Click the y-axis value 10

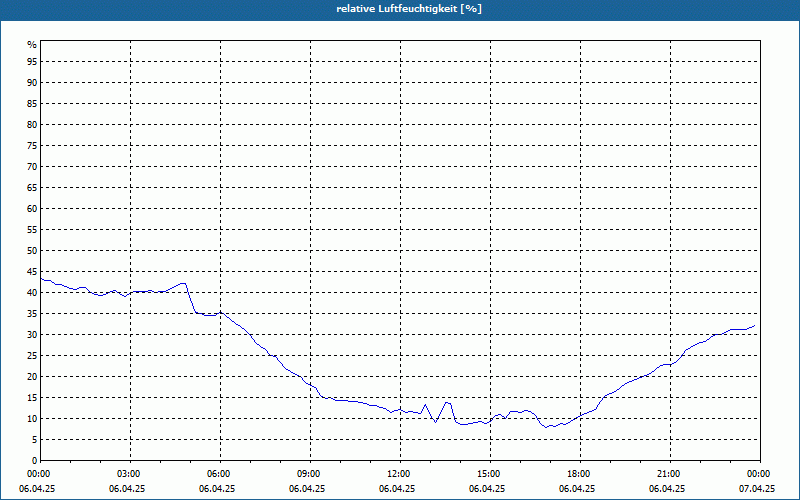click(32, 419)
